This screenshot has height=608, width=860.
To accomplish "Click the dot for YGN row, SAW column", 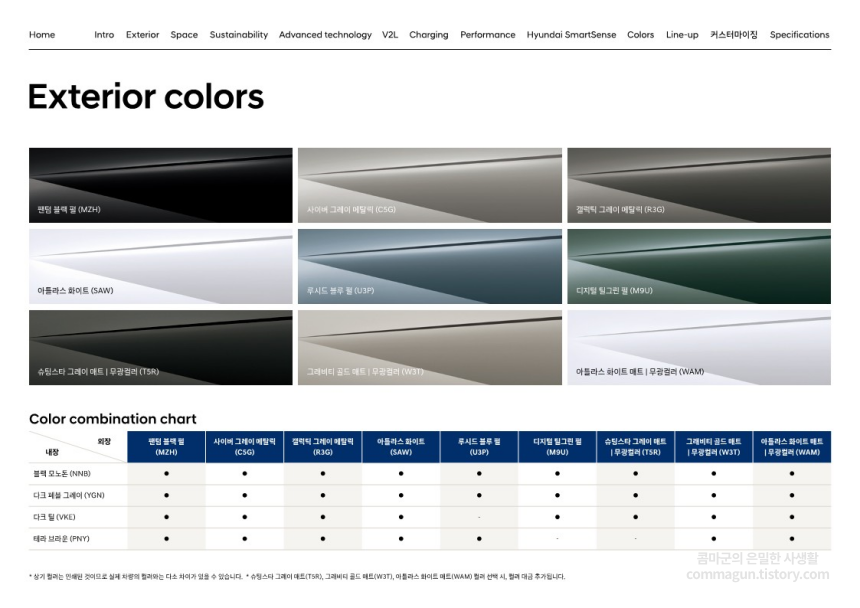I will point(401,495).
